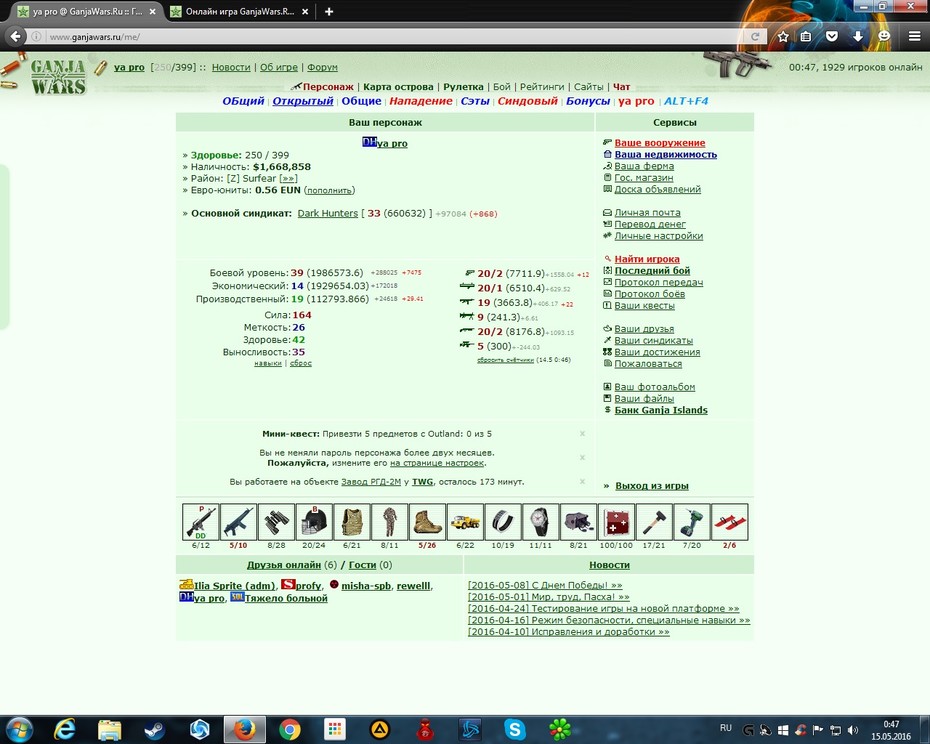Screen dimensions: 930x744
Task: Open 'Банк Ganja Islands' link
Action: tap(661, 410)
